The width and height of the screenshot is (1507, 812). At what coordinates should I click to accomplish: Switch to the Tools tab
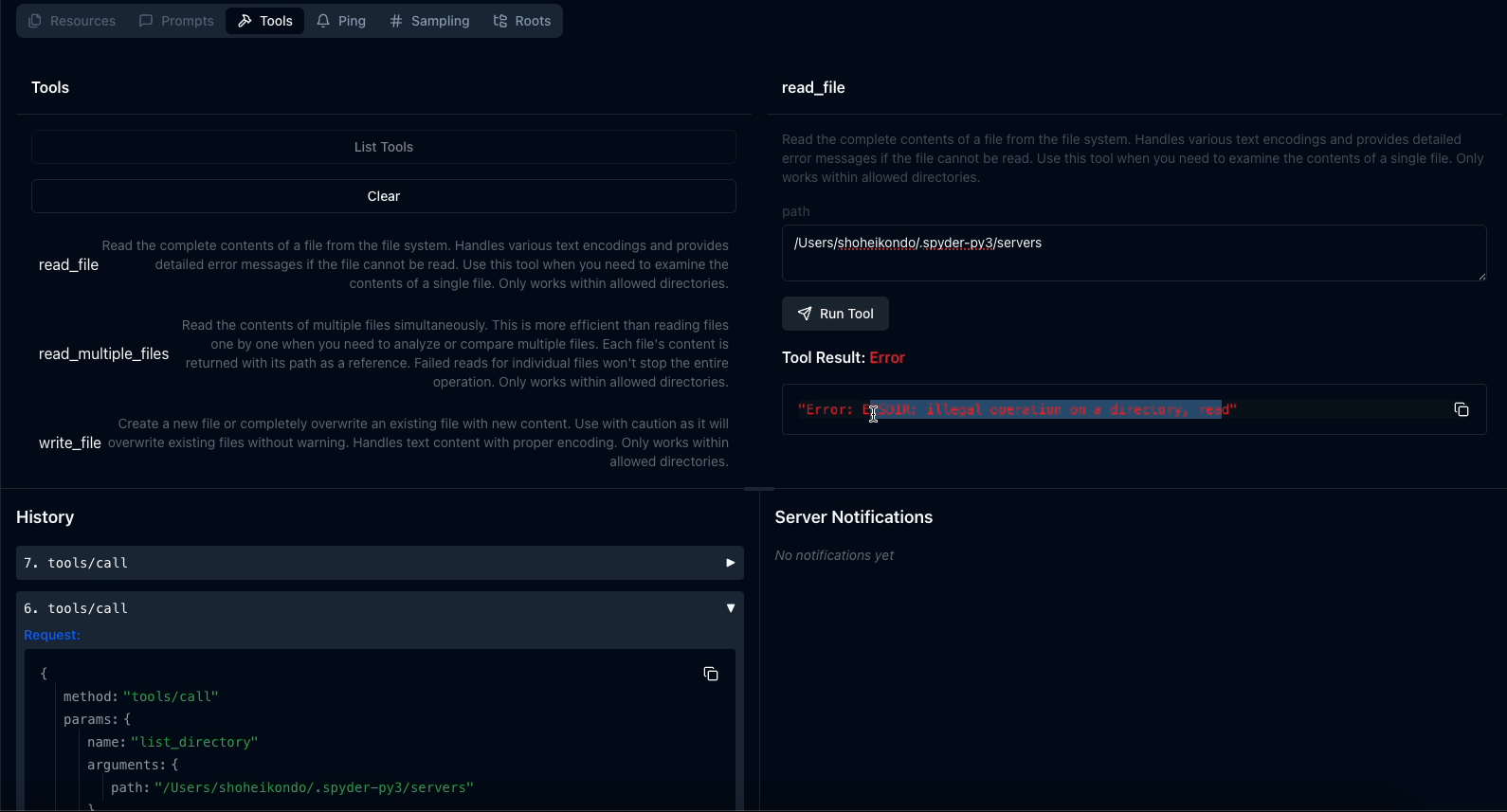coord(264,21)
